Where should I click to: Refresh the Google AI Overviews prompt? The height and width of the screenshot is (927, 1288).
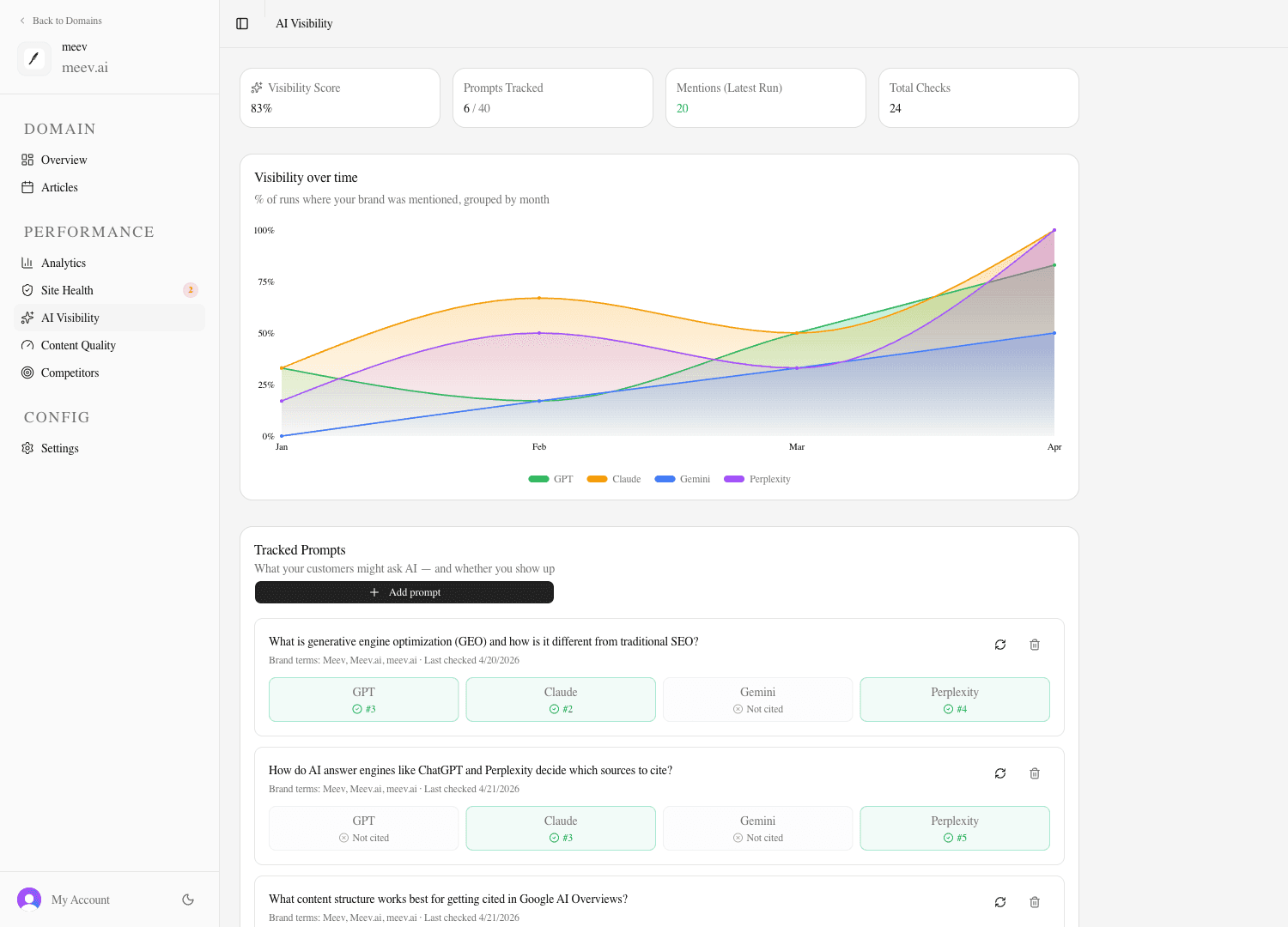point(1000,902)
